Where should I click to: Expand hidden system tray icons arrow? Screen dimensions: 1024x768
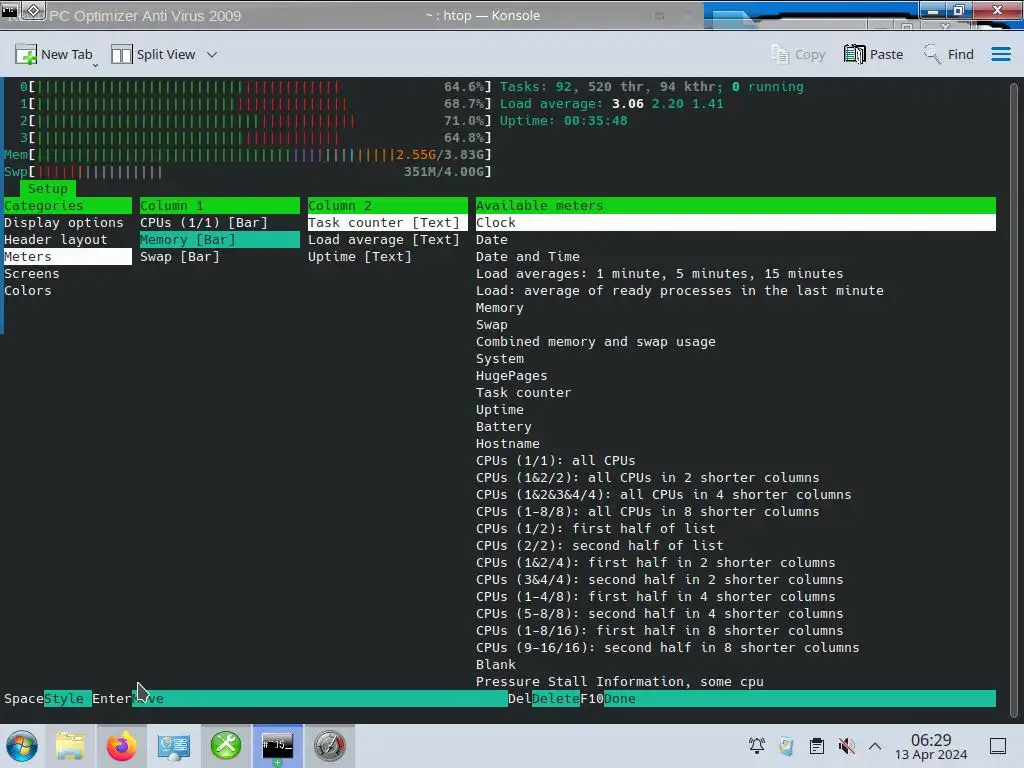coord(875,746)
